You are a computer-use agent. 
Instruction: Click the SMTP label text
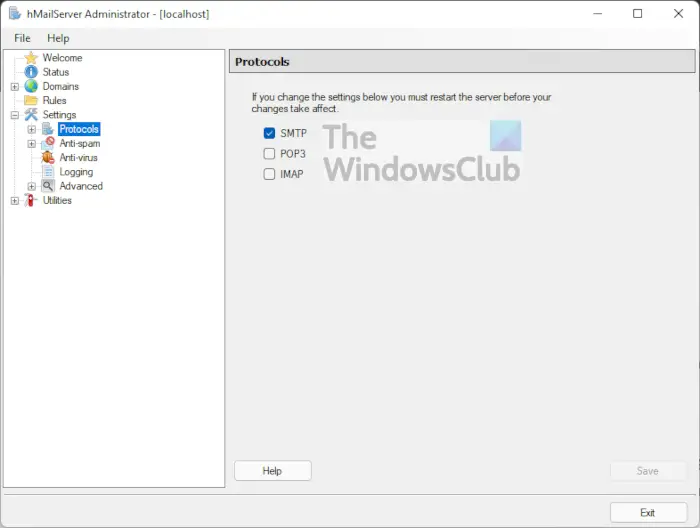point(293,133)
